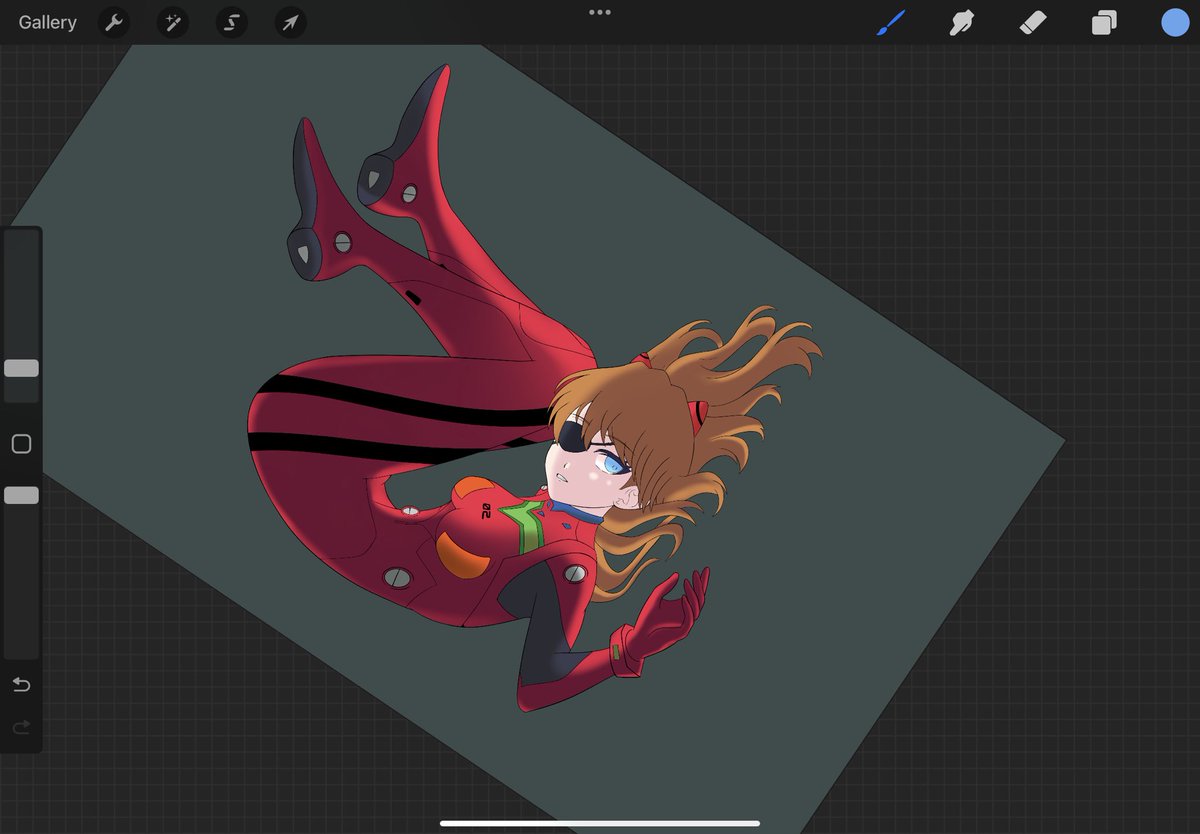Select the Eraser tool
Image resolution: width=1200 pixels, height=834 pixels.
(1032, 22)
